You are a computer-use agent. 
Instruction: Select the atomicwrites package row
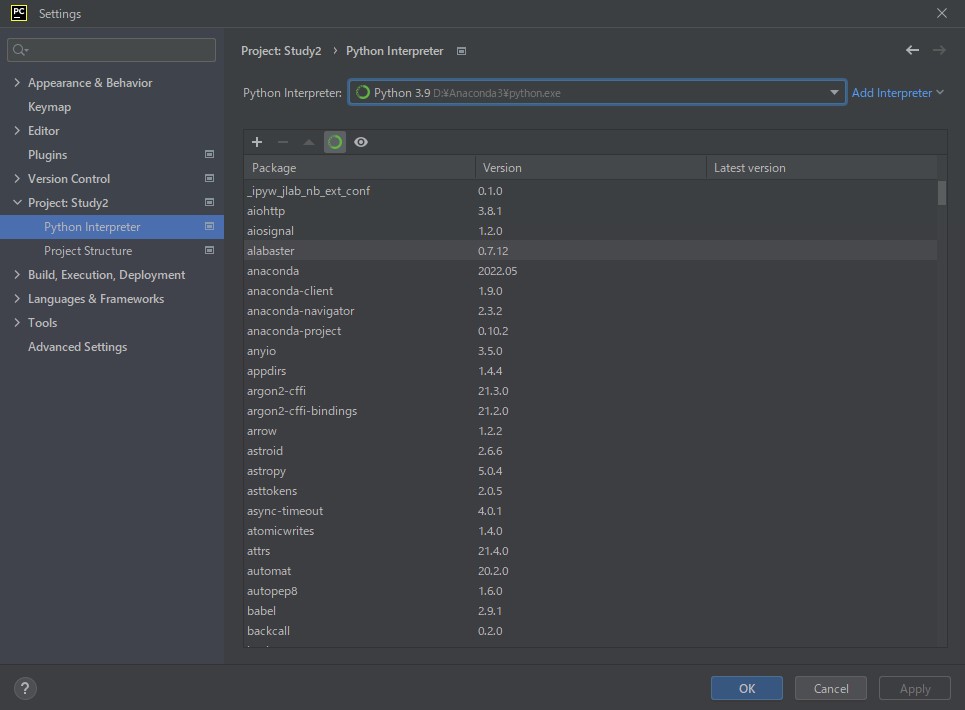point(591,530)
